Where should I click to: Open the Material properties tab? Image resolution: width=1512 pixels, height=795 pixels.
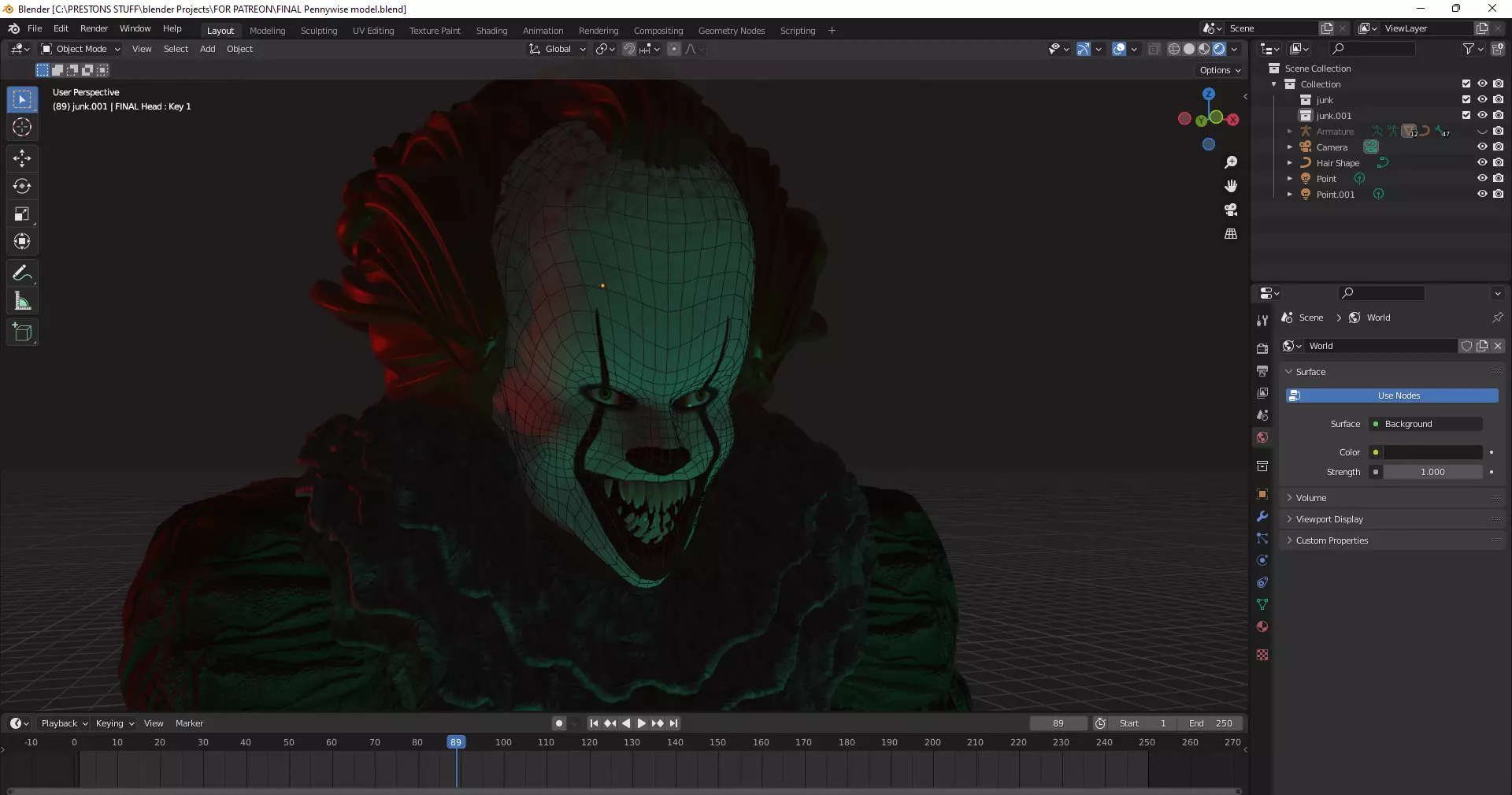(x=1262, y=626)
